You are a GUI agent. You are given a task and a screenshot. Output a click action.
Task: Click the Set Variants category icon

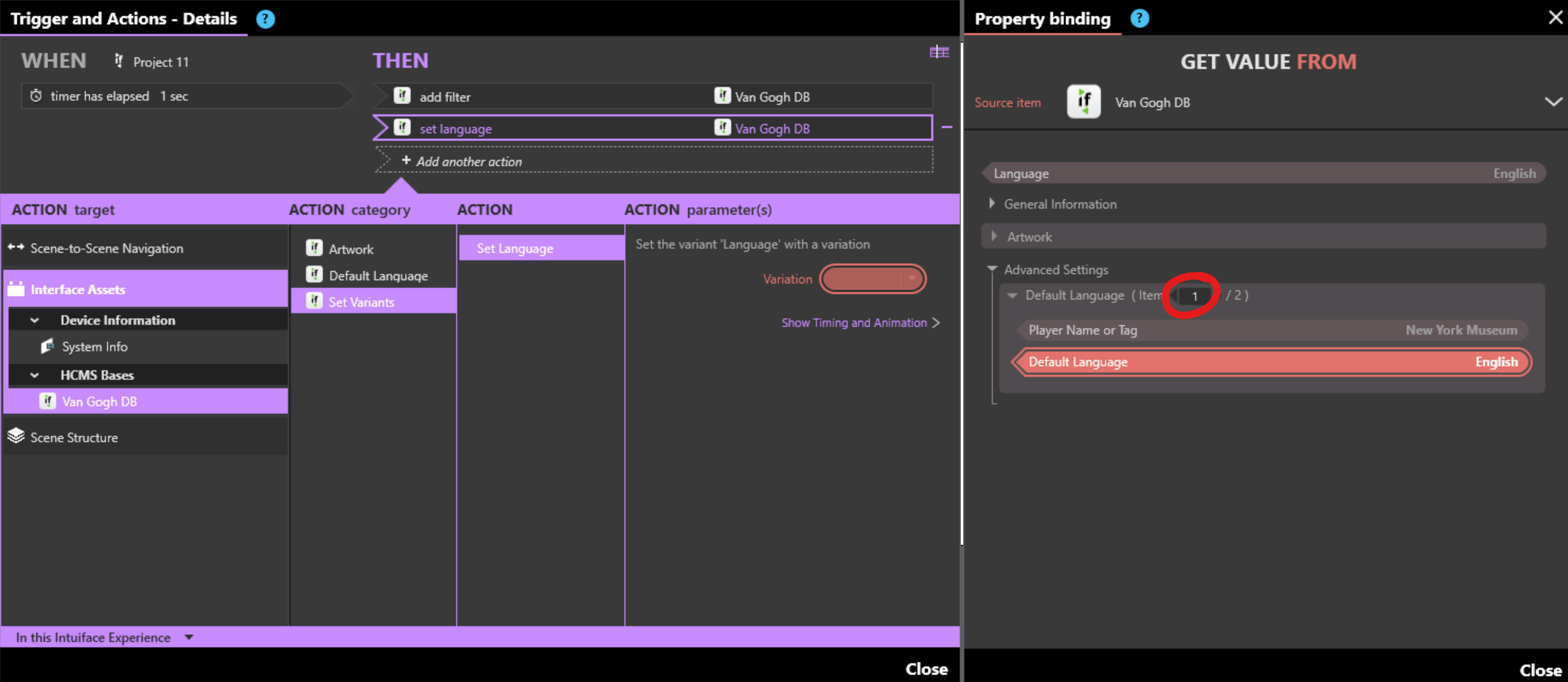coord(314,300)
